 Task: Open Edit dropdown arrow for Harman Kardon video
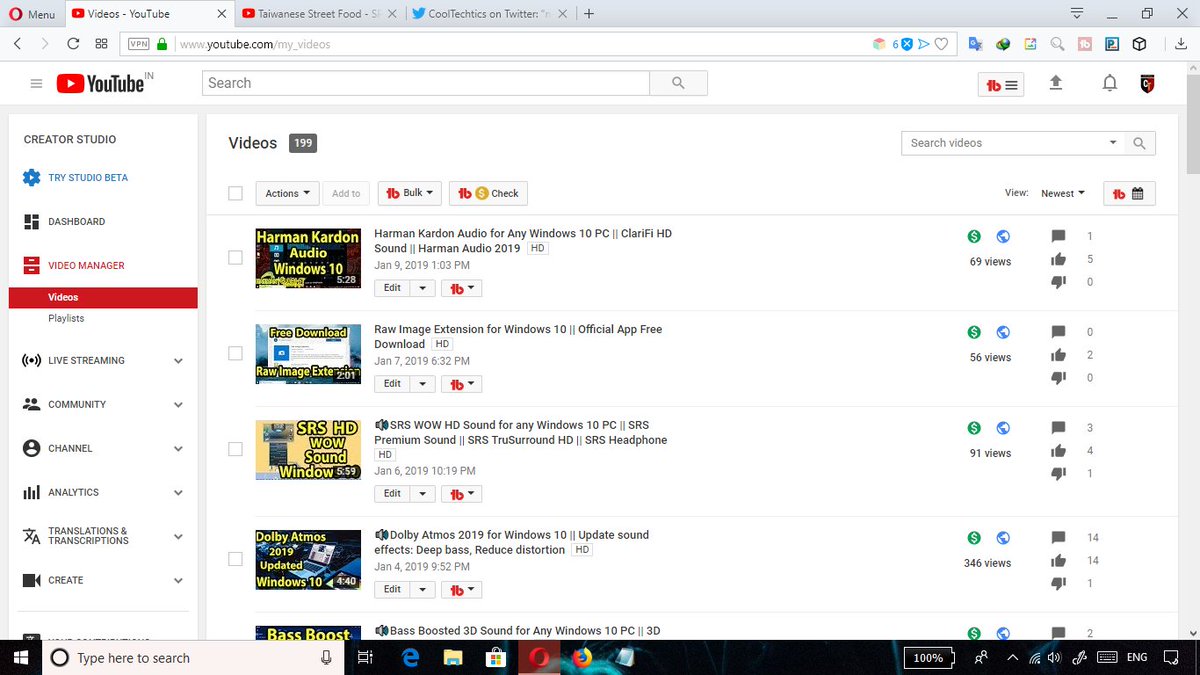[423, 288]
